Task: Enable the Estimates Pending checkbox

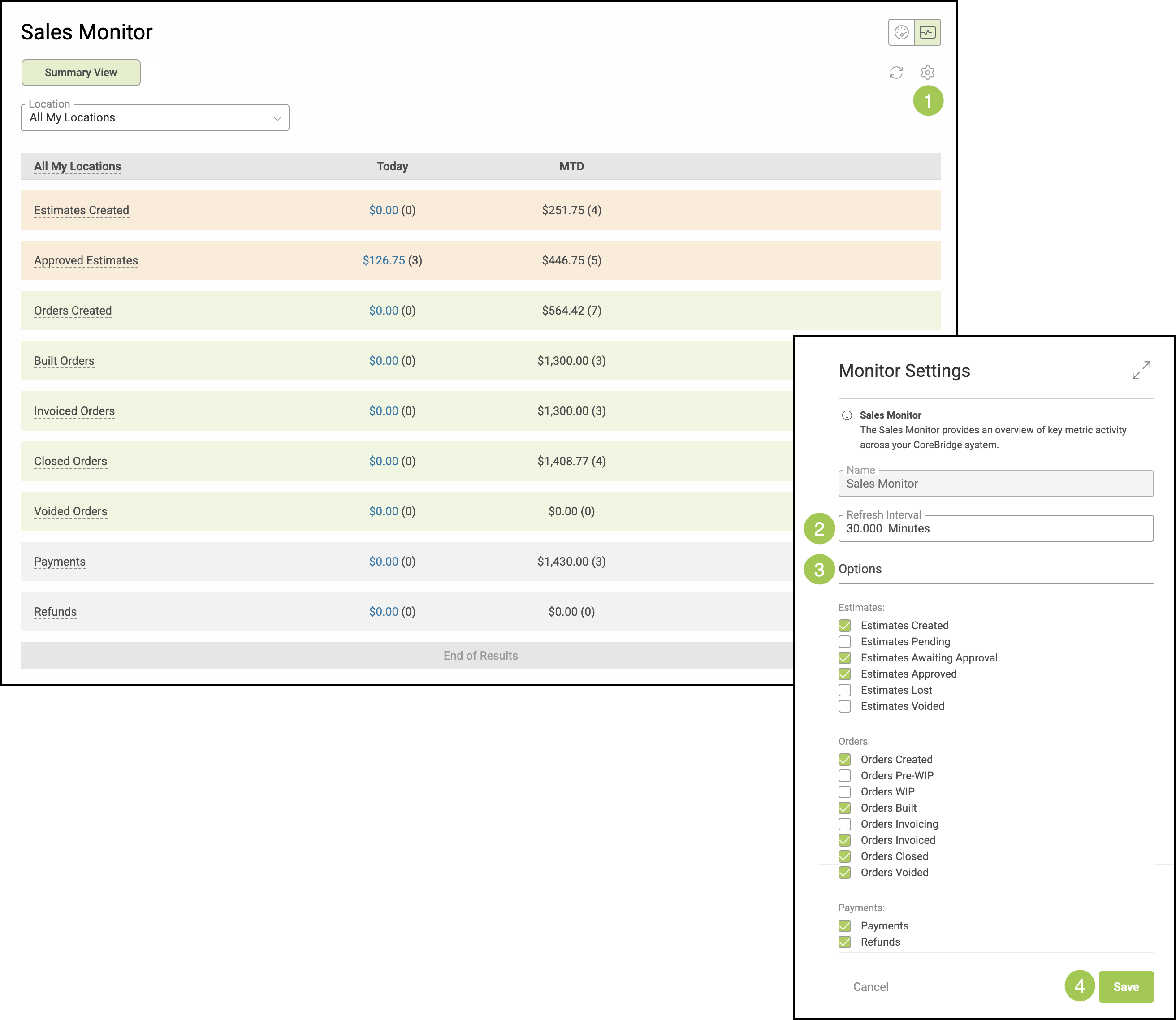Action: [x=845, y=641]
